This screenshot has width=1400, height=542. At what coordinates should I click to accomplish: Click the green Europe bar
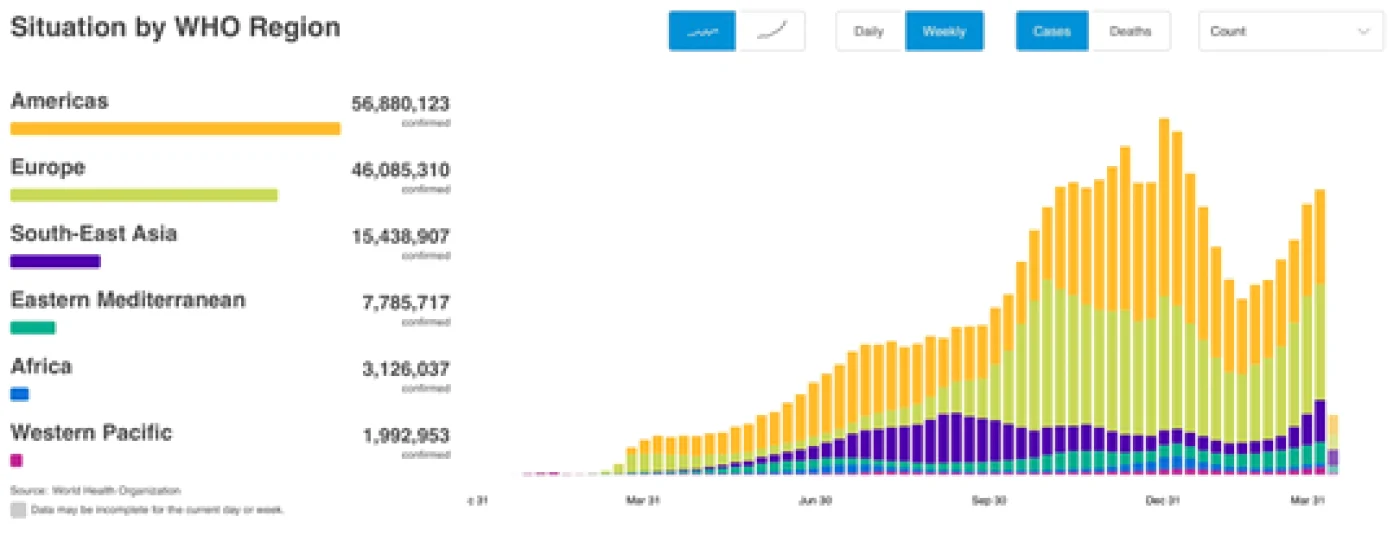tap(143, 195)
